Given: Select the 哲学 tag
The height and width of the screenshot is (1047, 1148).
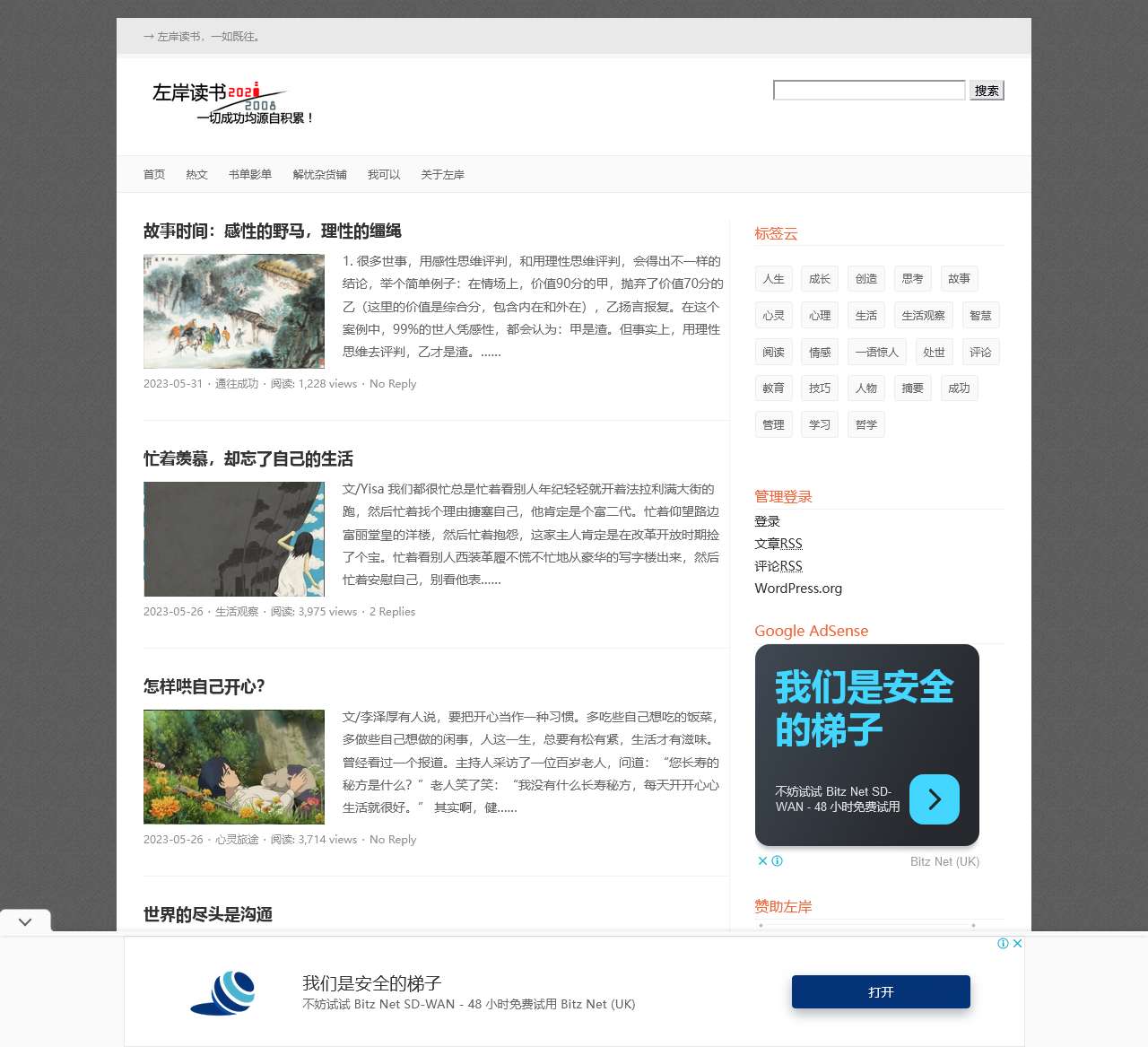Looking at the screenshot, I should click(866, 424).
